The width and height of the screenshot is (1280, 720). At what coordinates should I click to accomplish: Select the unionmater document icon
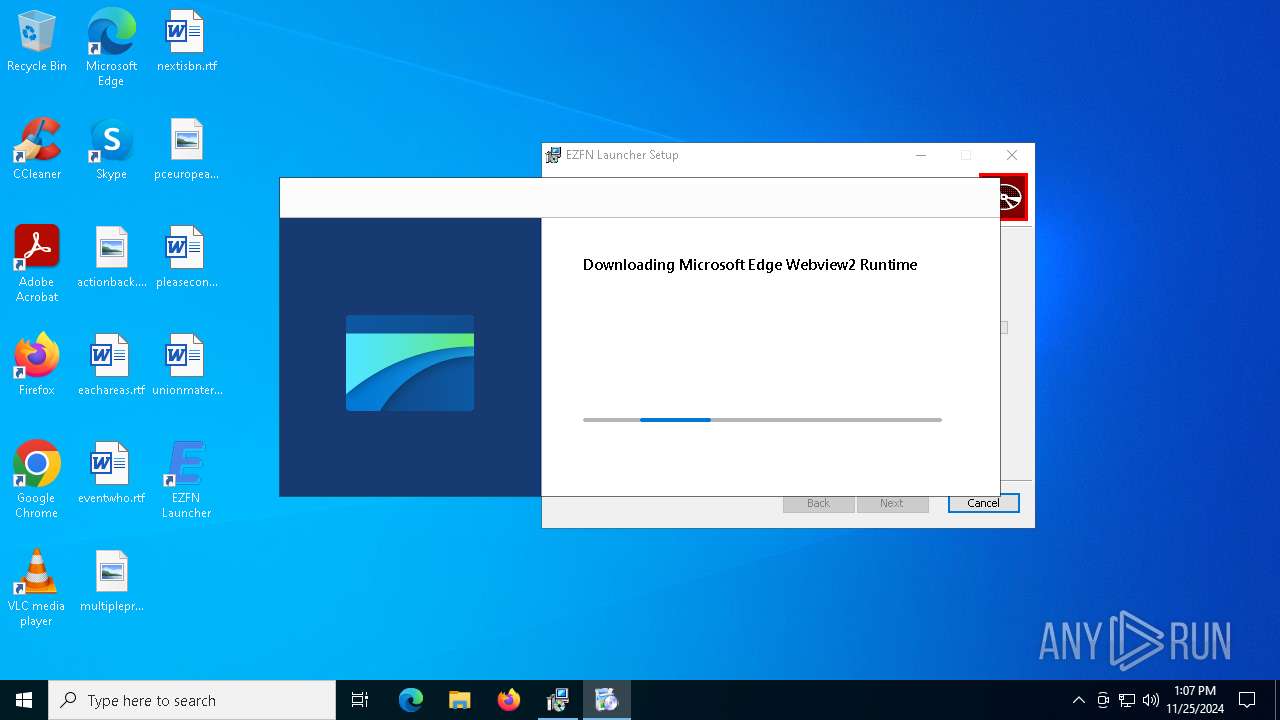click(186, 365)
